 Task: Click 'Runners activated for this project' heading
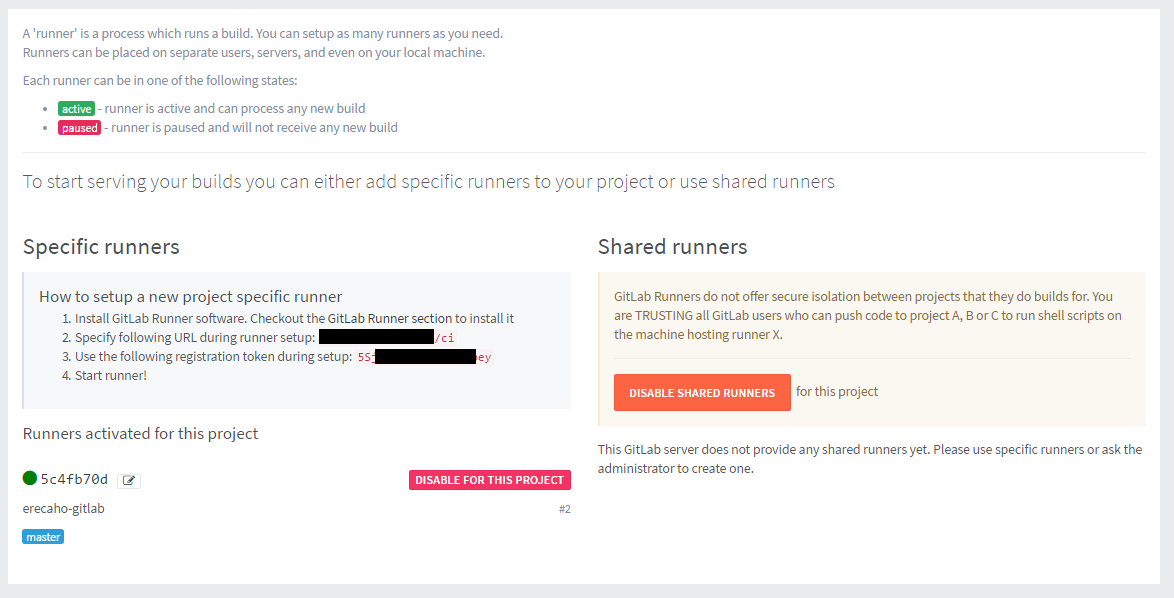tap(140, 433)
